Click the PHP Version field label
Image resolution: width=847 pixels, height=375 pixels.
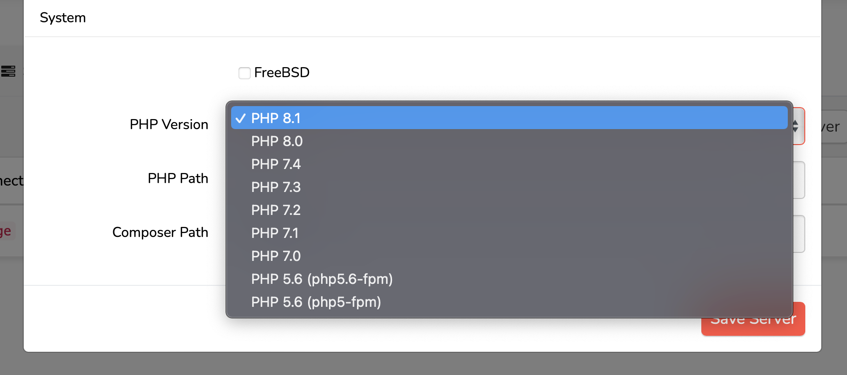point(169,125)
